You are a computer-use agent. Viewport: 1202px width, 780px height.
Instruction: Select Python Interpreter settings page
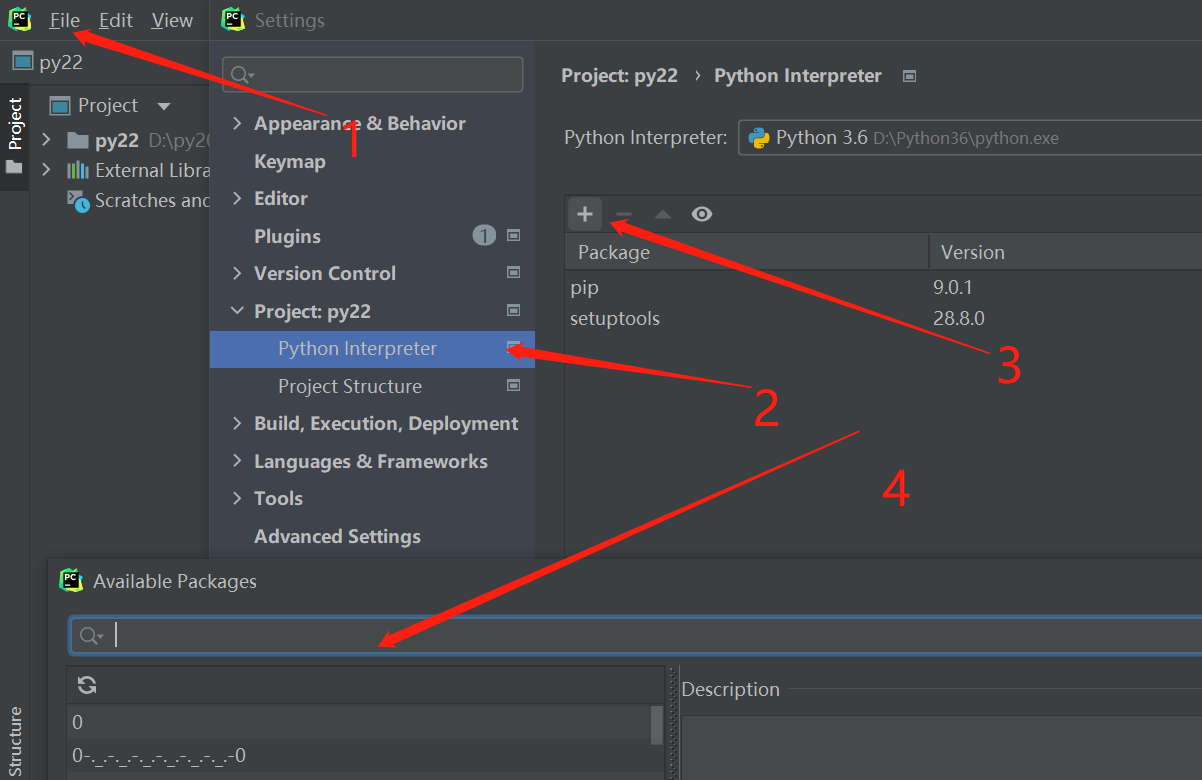point(372,349)
